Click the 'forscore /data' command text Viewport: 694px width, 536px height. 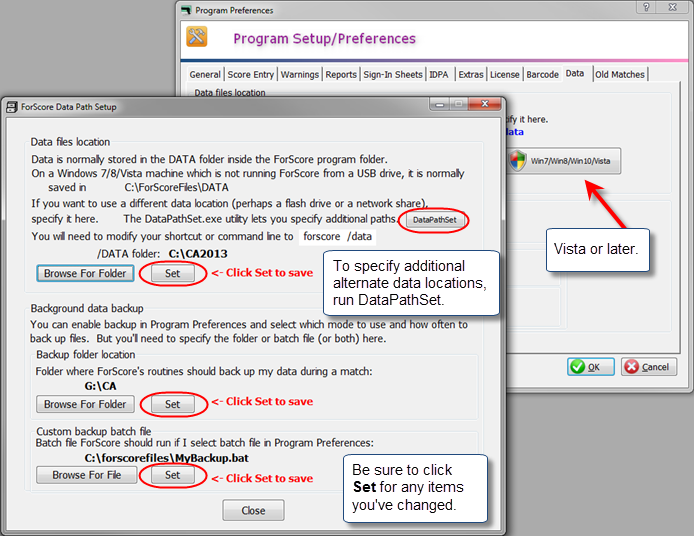pyautogui.click(x=337, y=236)
